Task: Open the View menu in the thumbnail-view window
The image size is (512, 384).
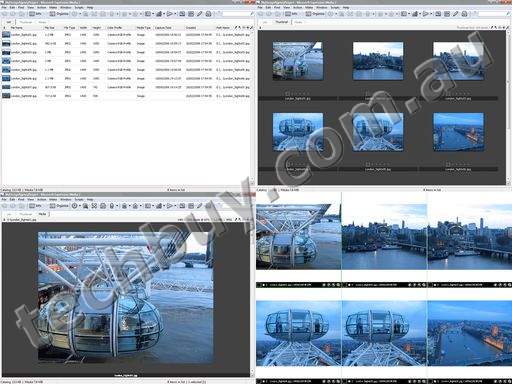Action: tap(287, 7)
